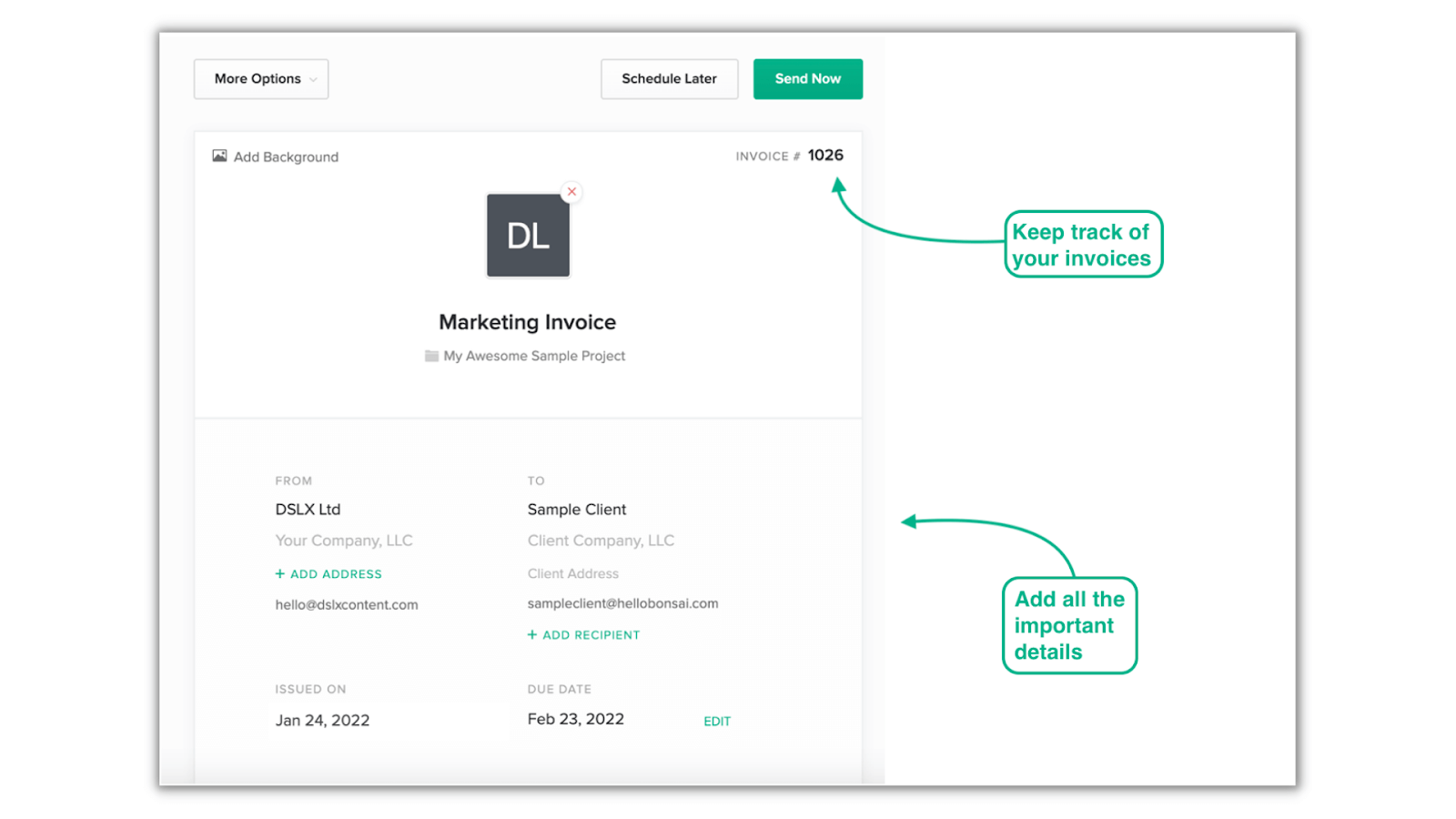Remove the DL logo using the X icon
This screenshot has height=819, width=1456.
tap(571, 191)
